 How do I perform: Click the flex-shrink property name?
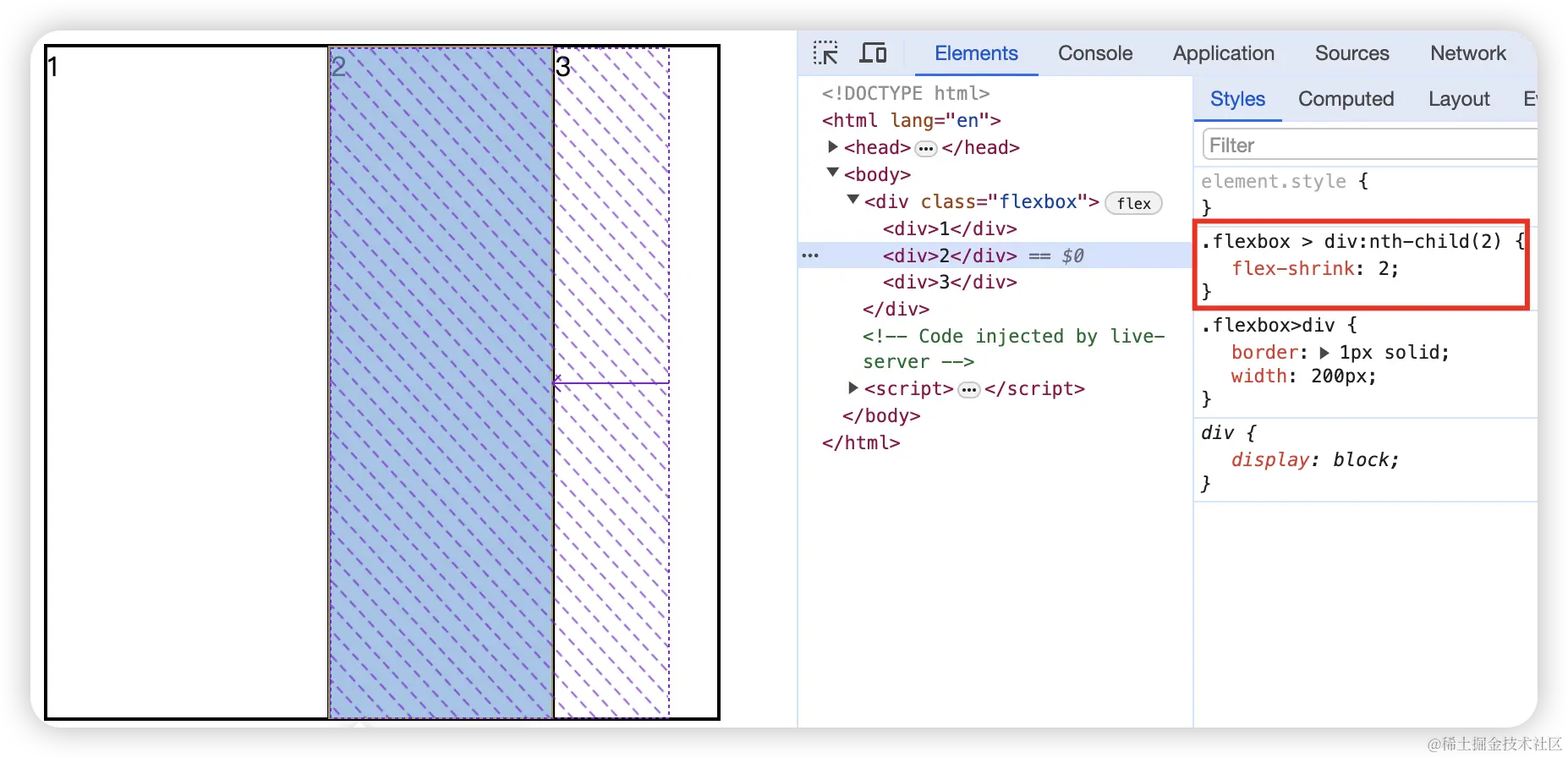click(x=1293, y=268)
